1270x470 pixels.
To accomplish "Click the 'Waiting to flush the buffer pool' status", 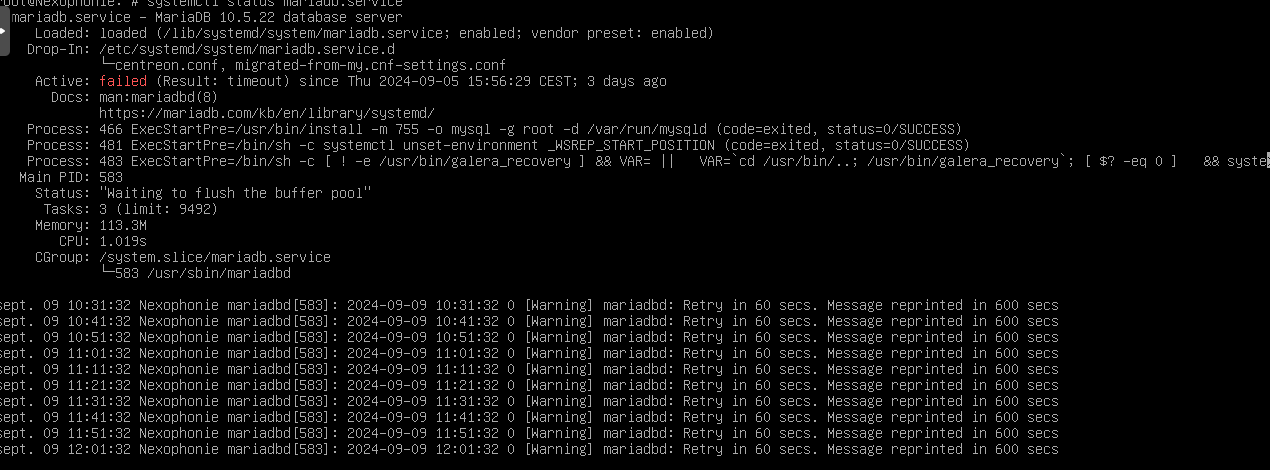I will click(x=235, y=193).
